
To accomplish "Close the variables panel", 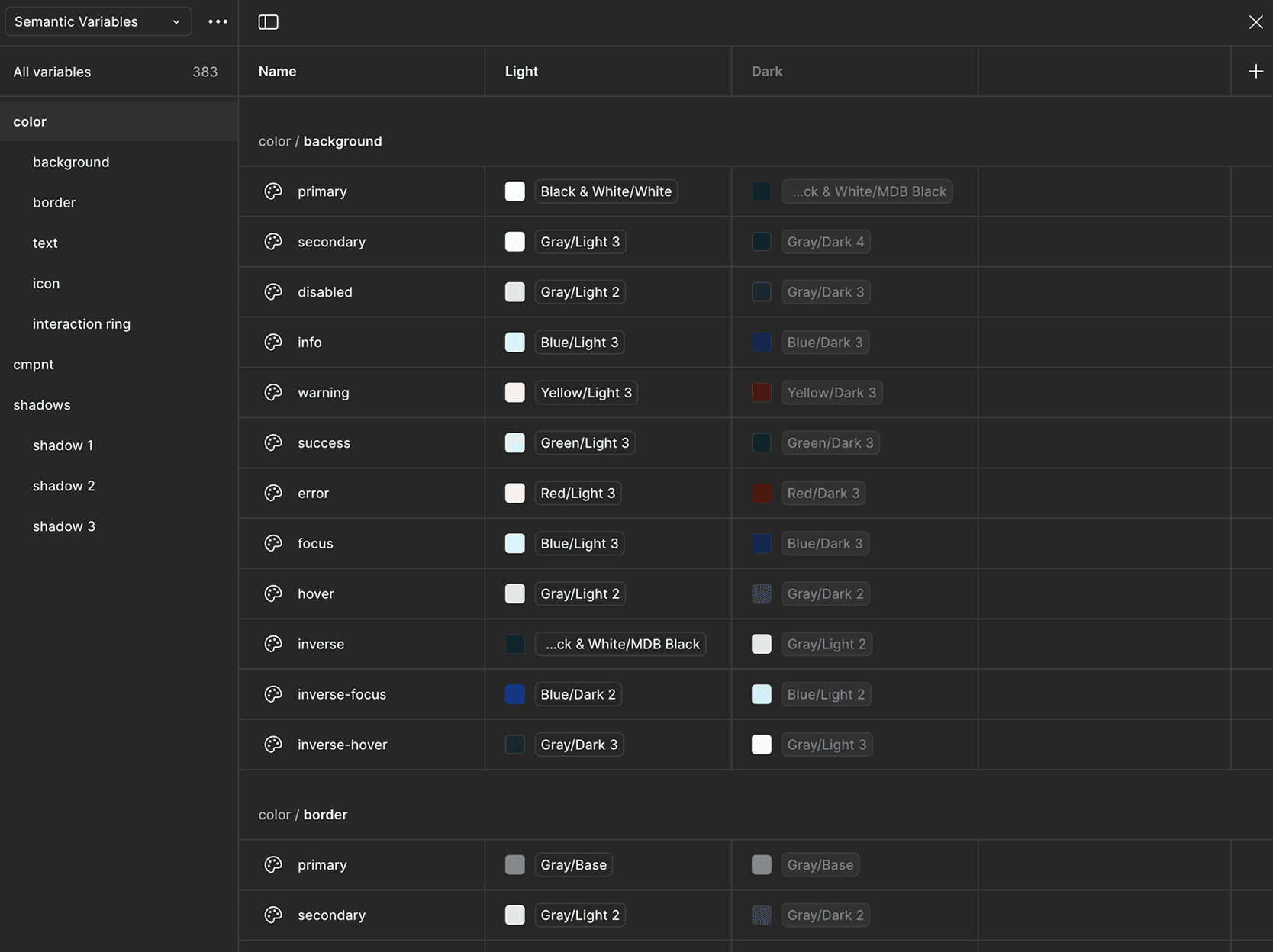I will coord(1255,21).
